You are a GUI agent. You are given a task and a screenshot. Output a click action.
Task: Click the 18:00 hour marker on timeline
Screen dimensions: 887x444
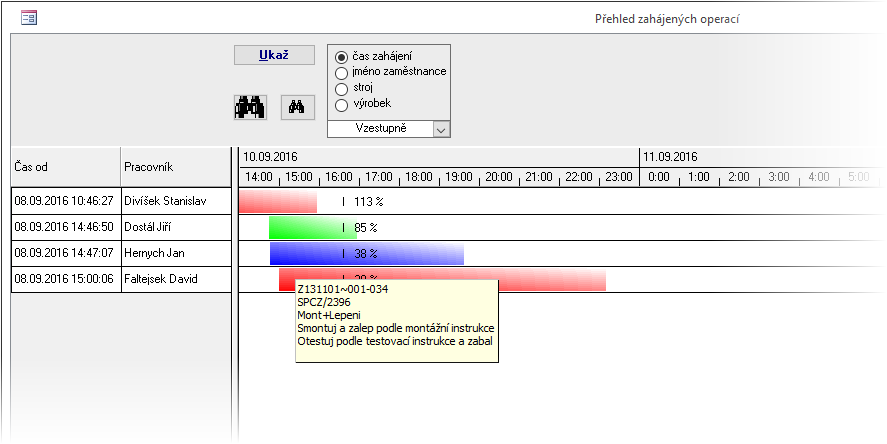418,177
